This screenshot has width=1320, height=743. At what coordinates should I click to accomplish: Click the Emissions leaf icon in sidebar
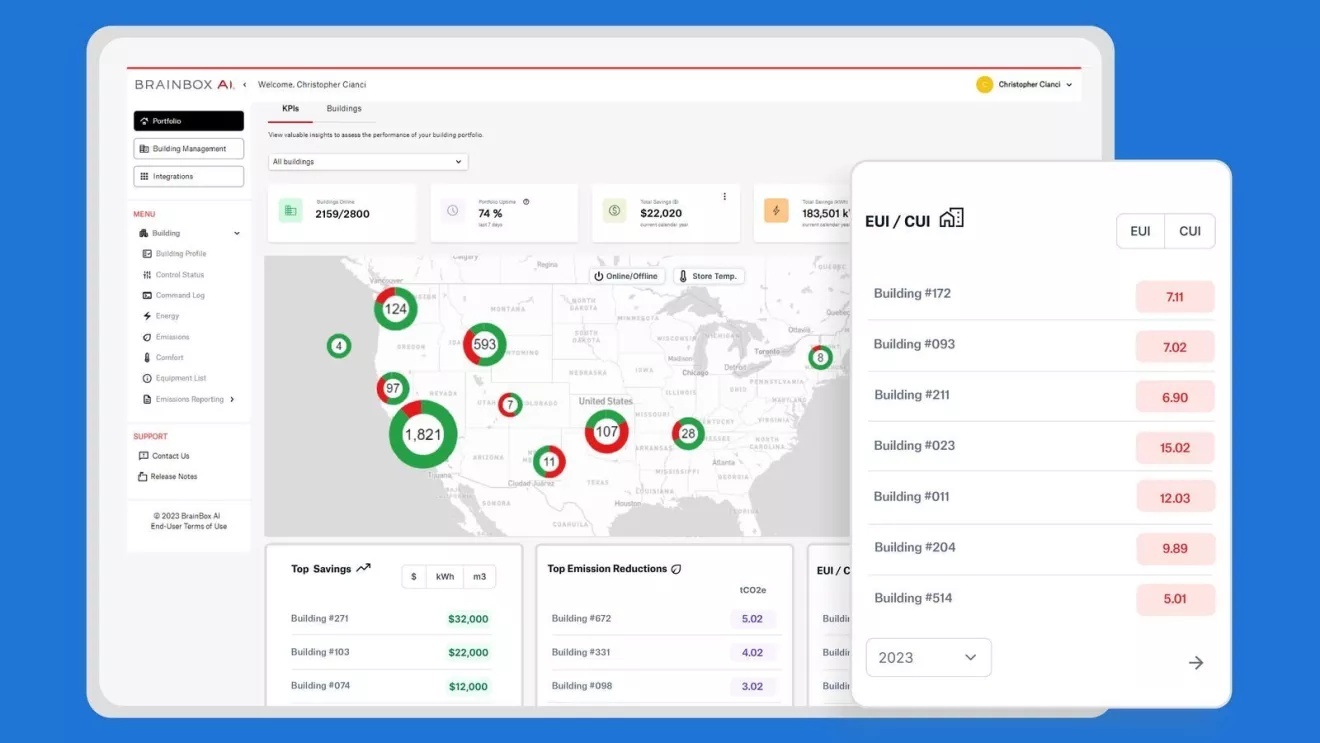click(x=147, y=337)
